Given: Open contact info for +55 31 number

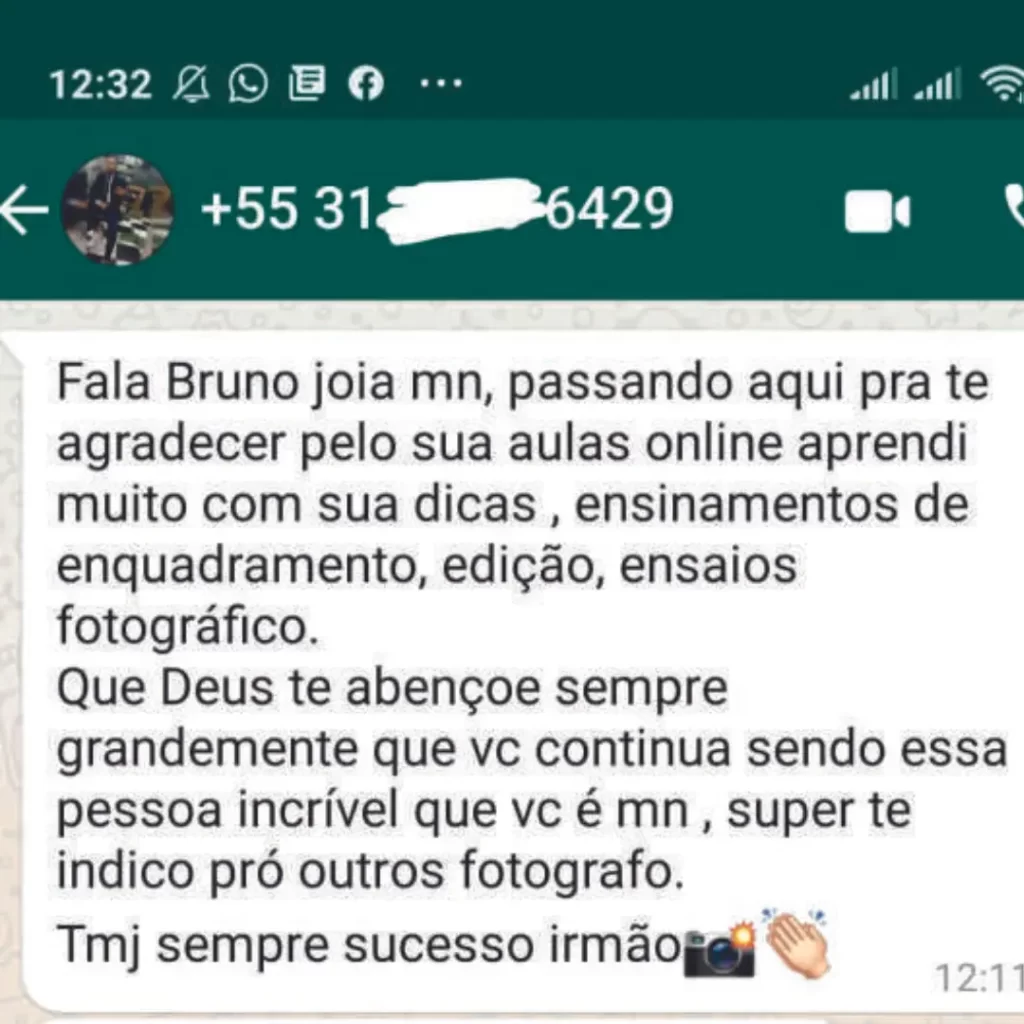Looking at the screenshot, I should coord(436,209).
